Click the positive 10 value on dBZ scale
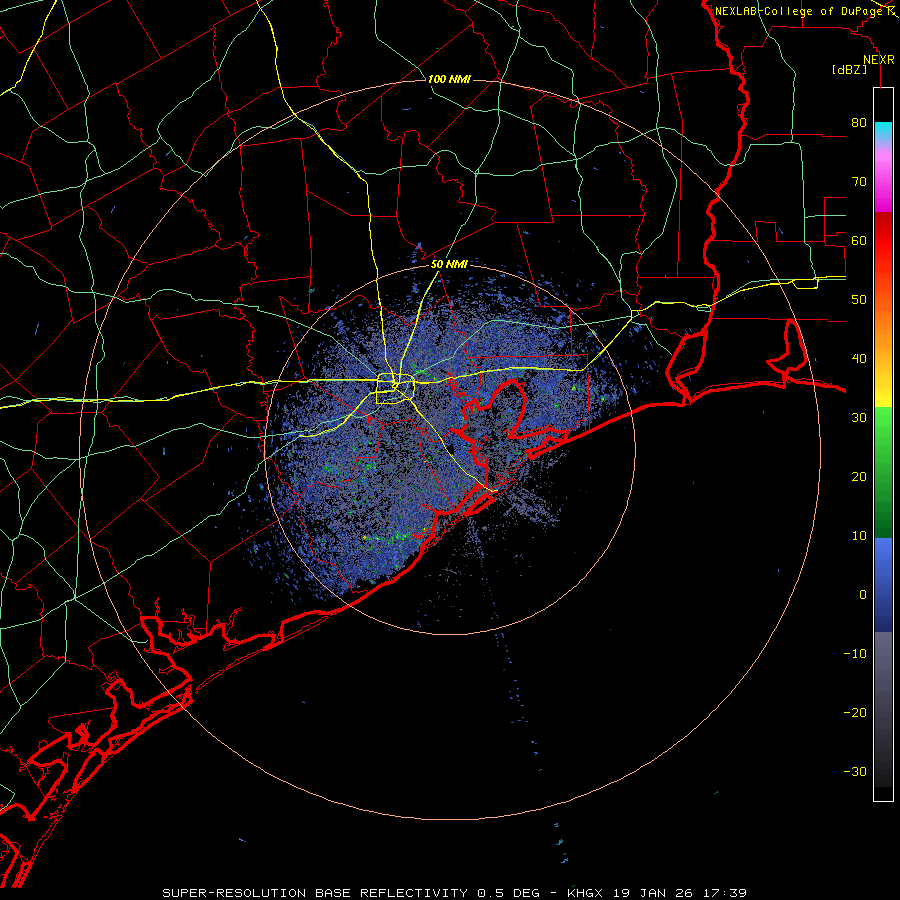Screen dimensions: 900x900 [x=859, y=536]
